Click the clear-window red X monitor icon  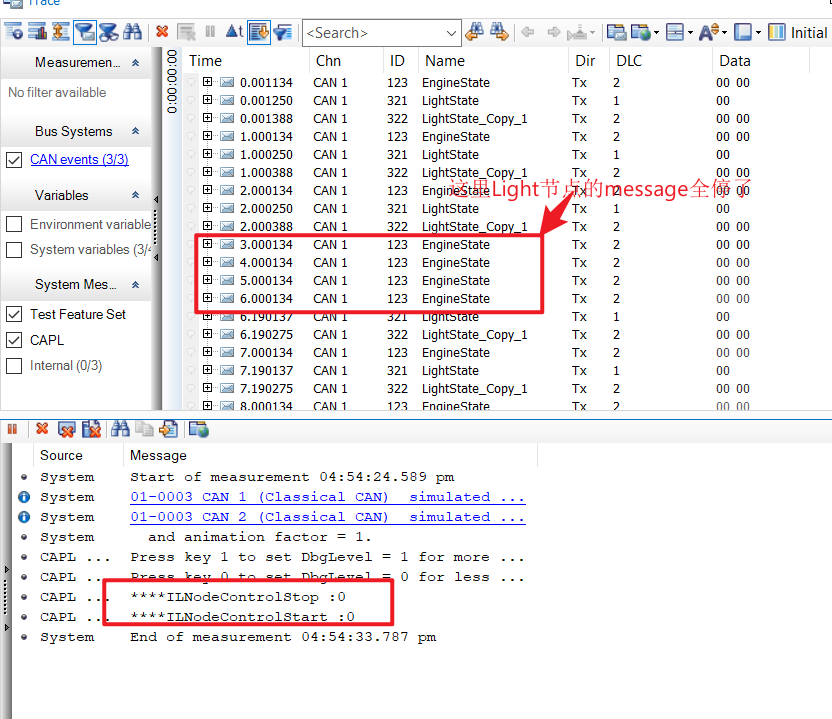66,429
